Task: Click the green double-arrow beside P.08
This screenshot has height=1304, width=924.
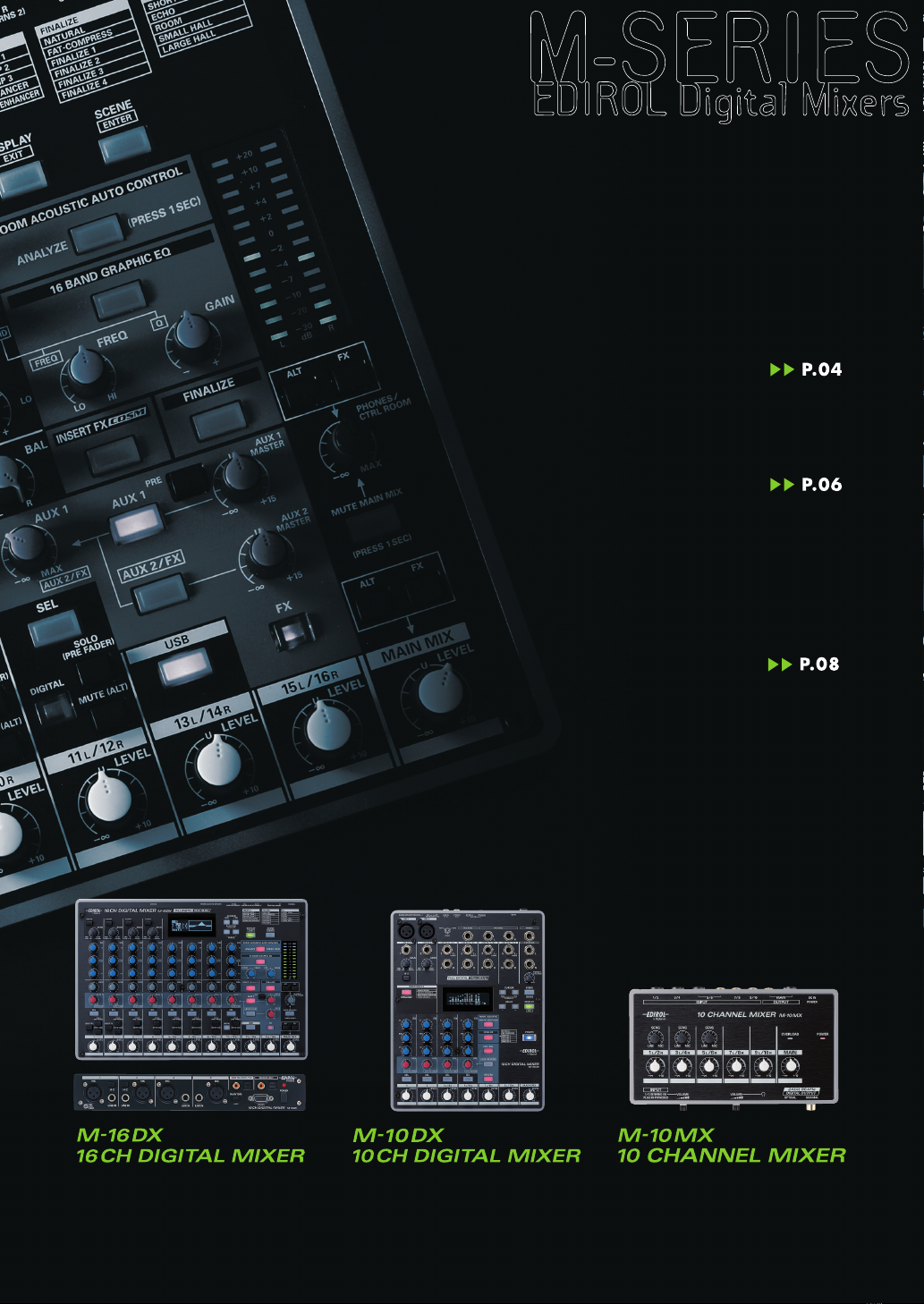Action: 780,665
